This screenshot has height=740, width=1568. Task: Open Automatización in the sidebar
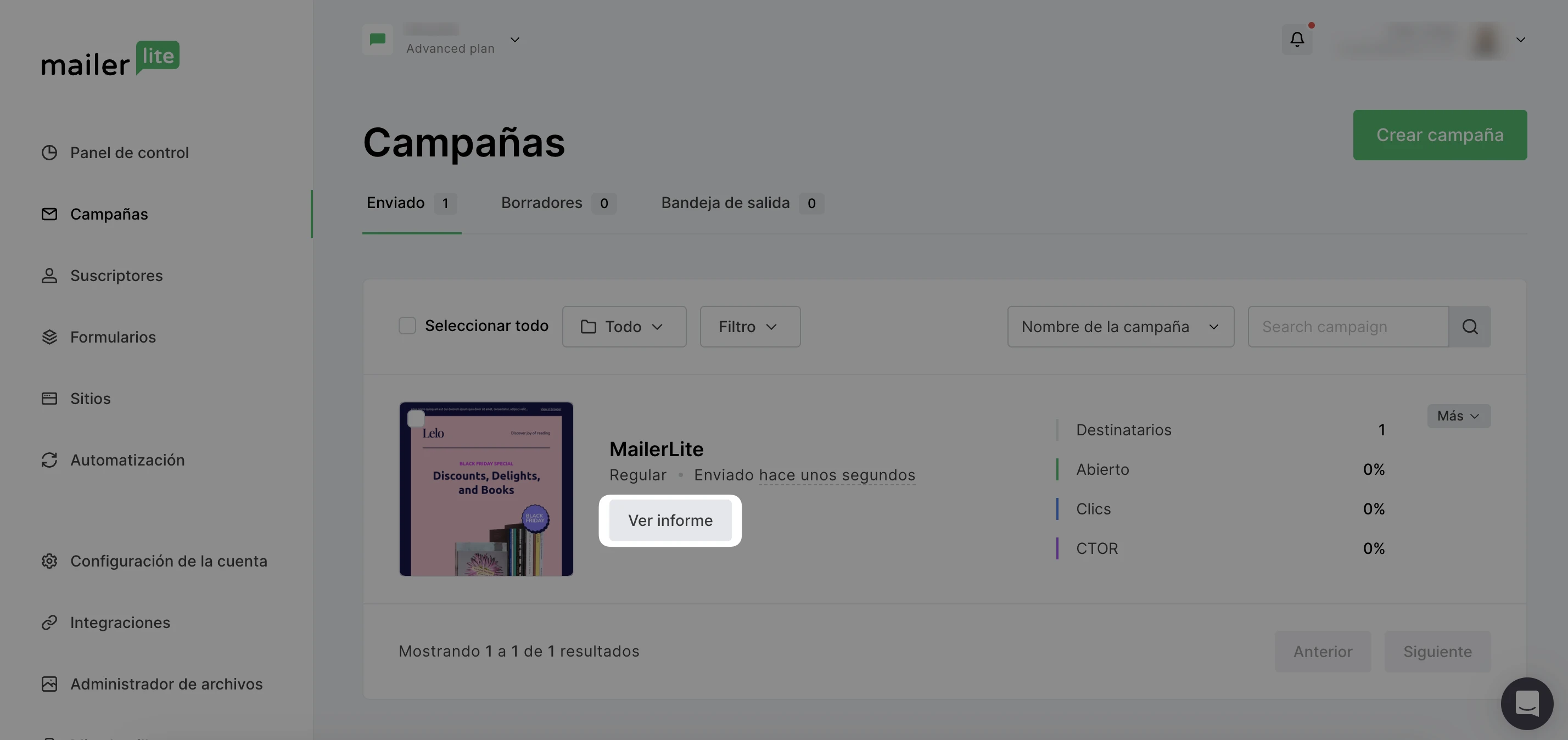[x=127, y=459]
